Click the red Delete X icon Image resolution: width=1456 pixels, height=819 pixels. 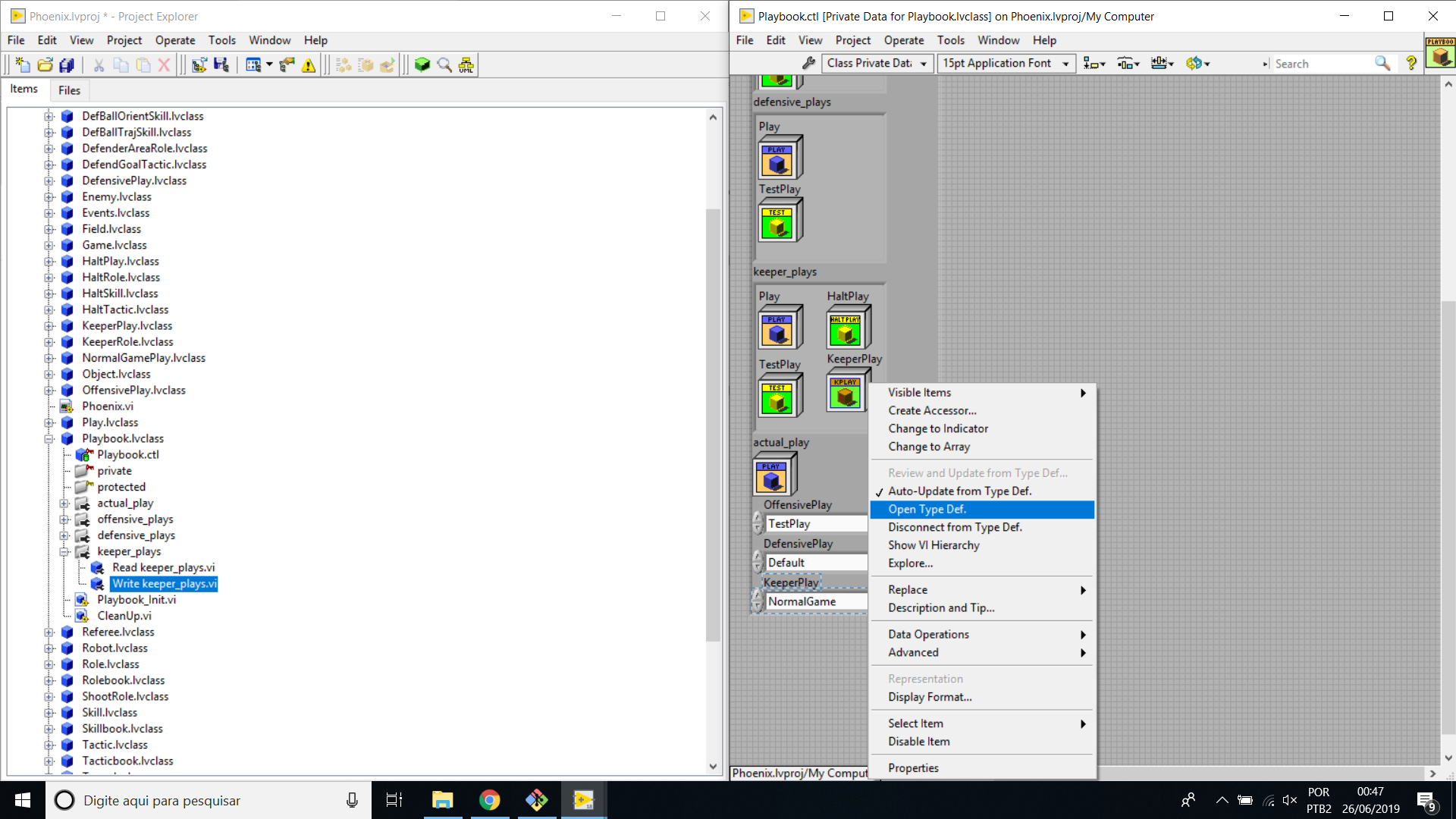pos(164,65)
